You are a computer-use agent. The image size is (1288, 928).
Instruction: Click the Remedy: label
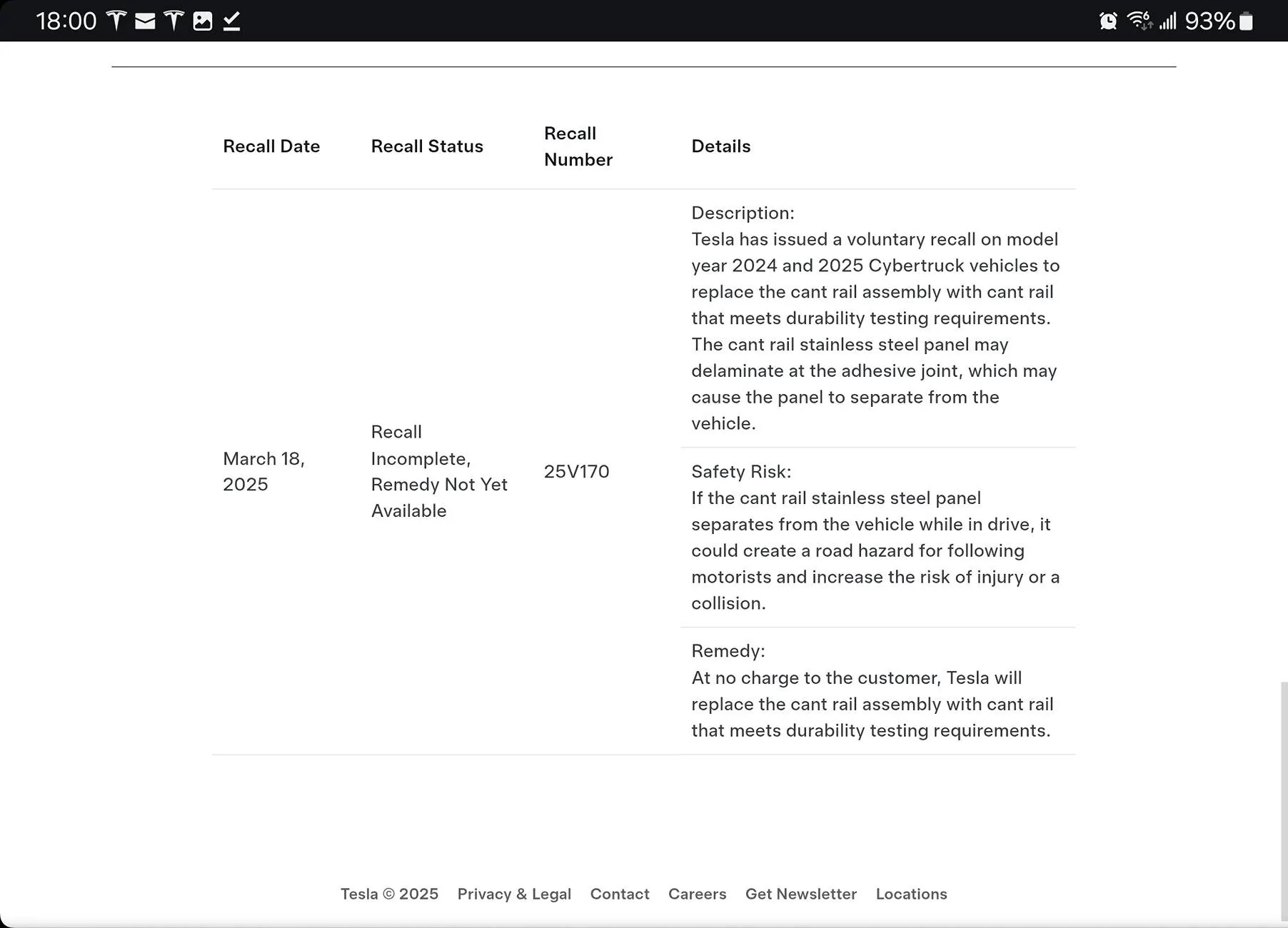point(728,650)
